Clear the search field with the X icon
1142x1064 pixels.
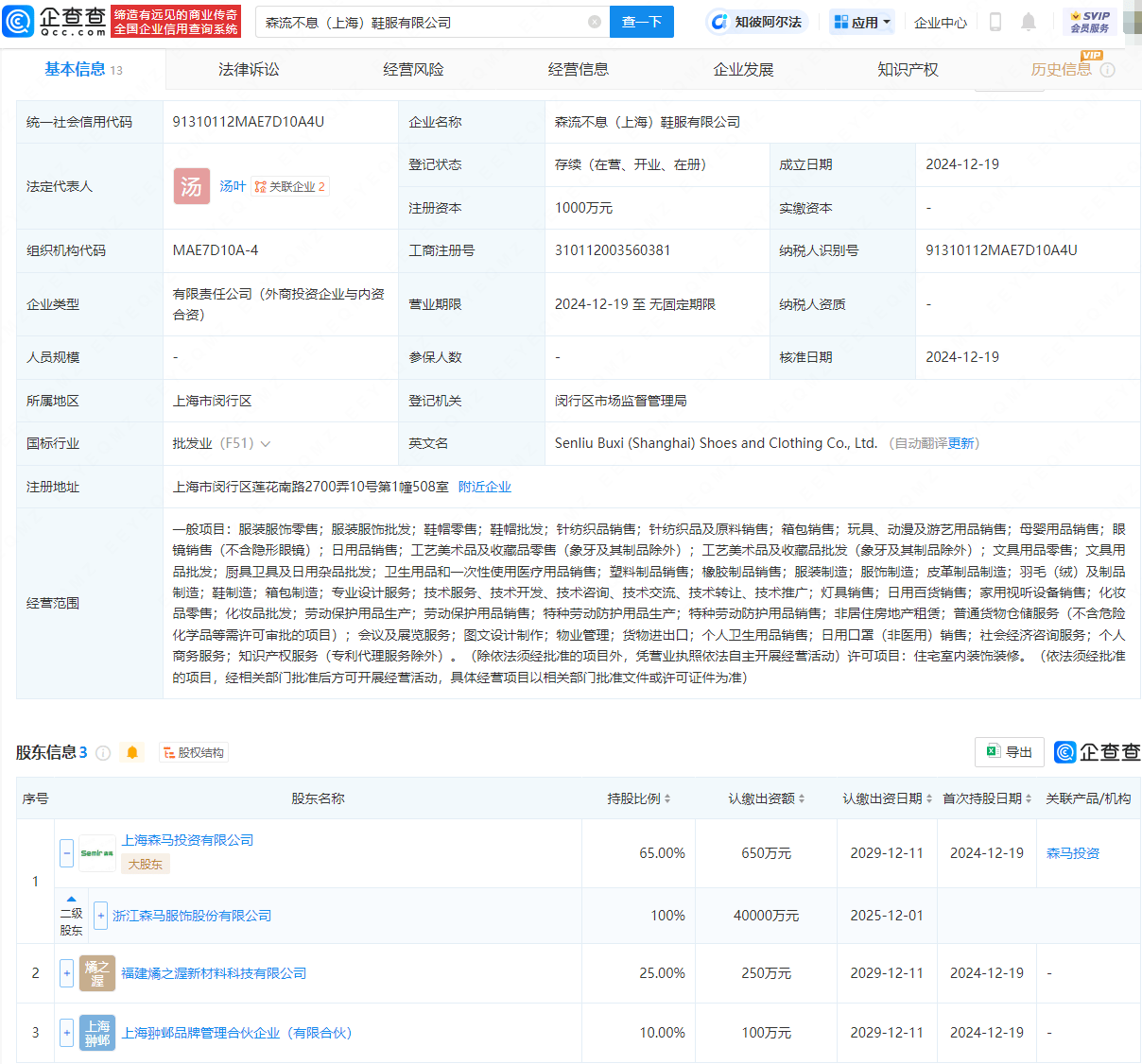[x=595, y=22]
